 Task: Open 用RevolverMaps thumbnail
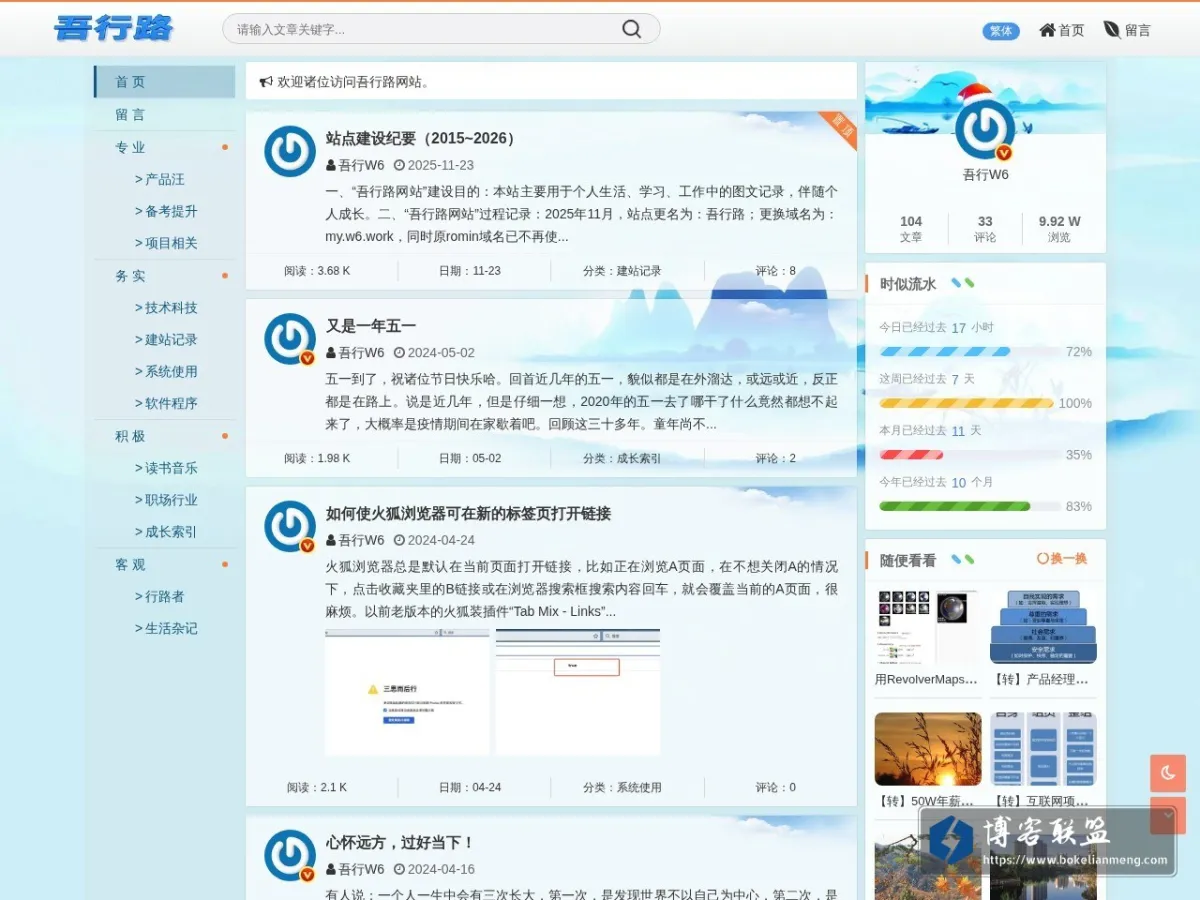tap(927, 626)
